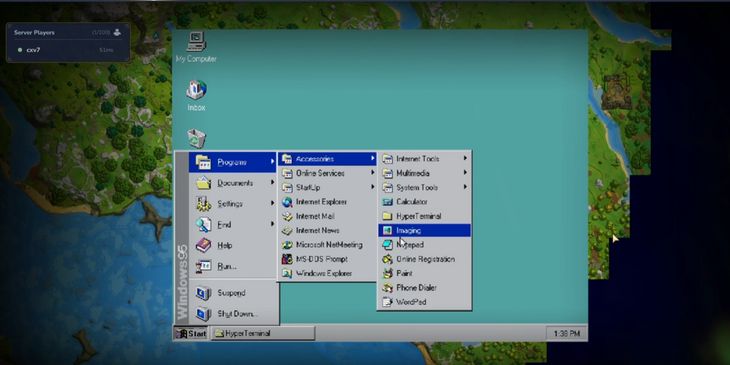Click the Suspend icon in Start menu

pos(203,293)
